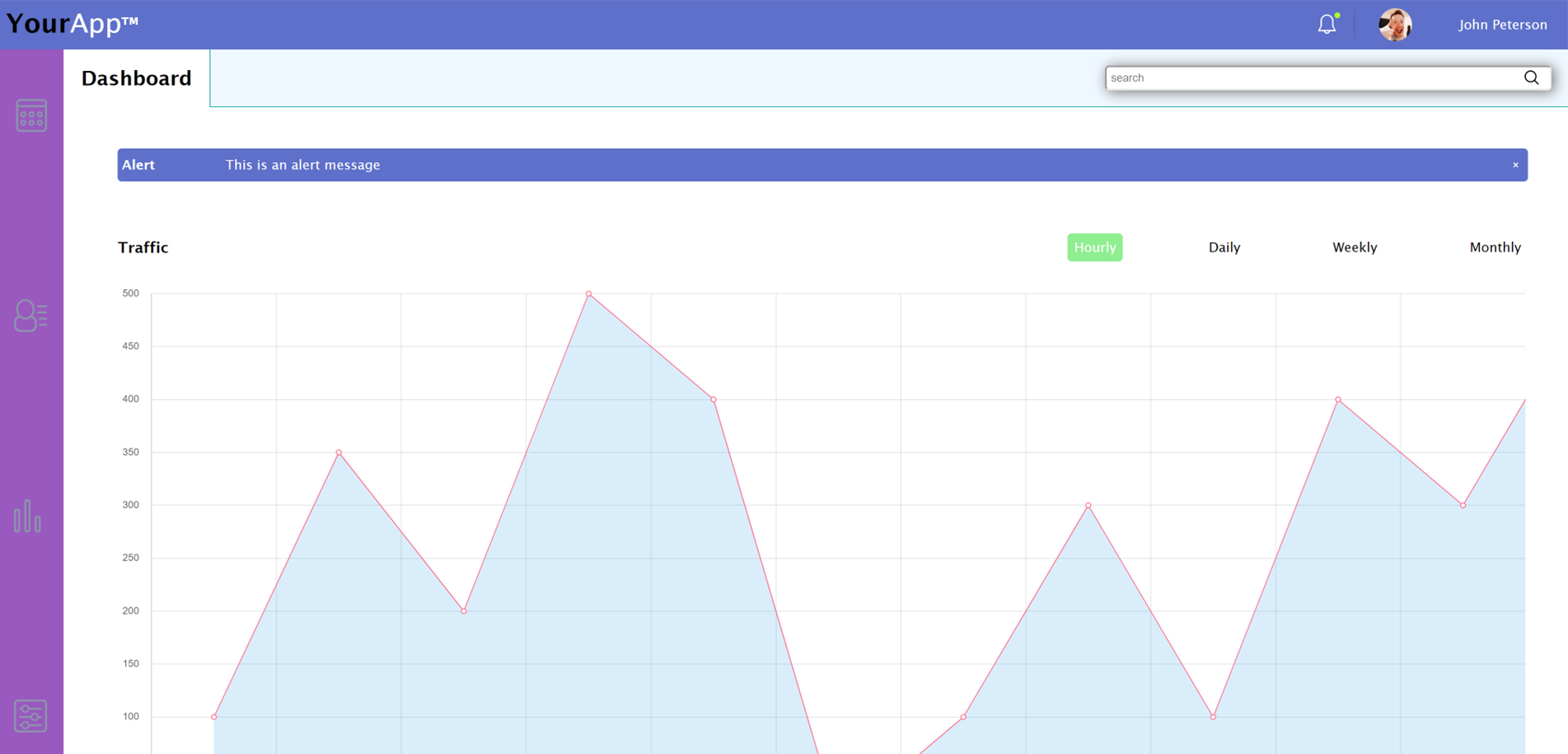The height and width of the screenshot is (754, 1568).
Task: Open the notifications bell icon
Action: point(1327,25)
